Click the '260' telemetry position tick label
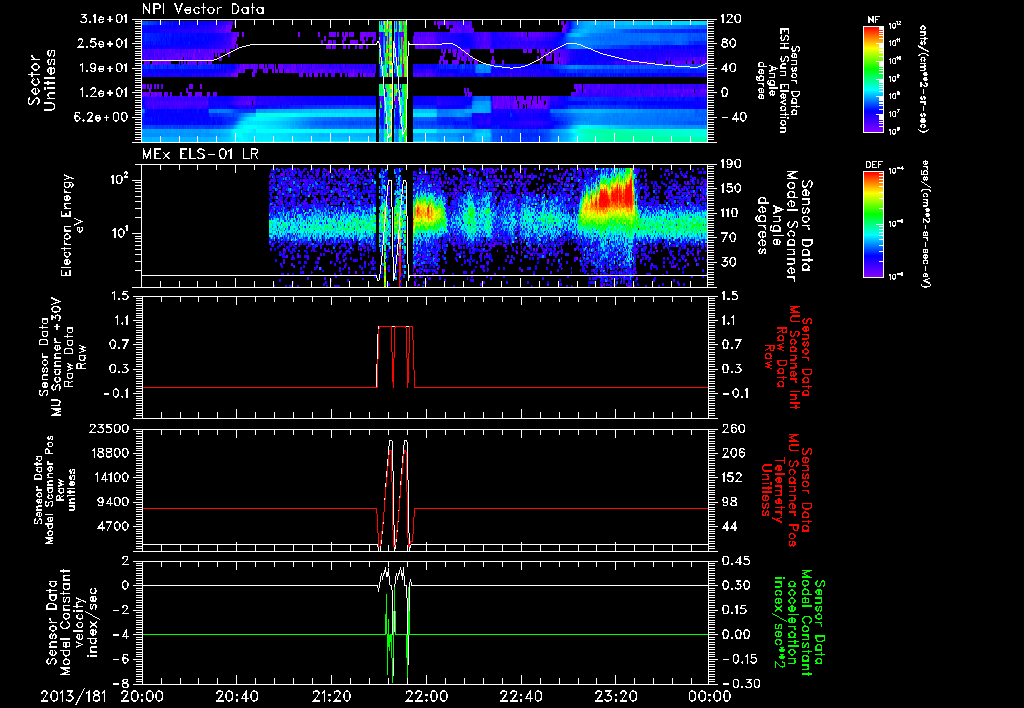This screenshot has height=708, width=1024. [731, 429]
